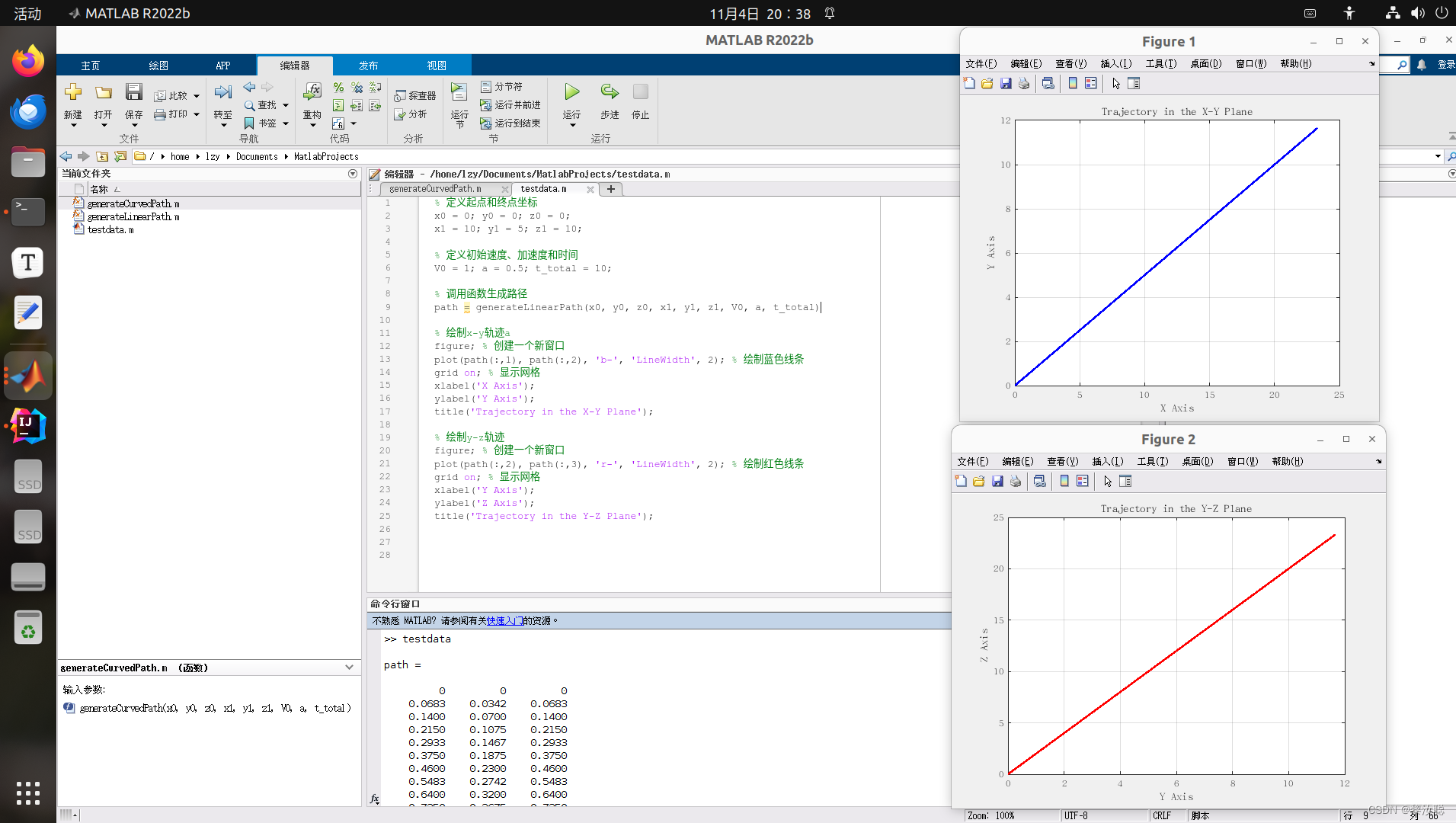Click New Figure icon in Figure 1 toolbar
This screenshot has width=1456, height=823.
969,84
